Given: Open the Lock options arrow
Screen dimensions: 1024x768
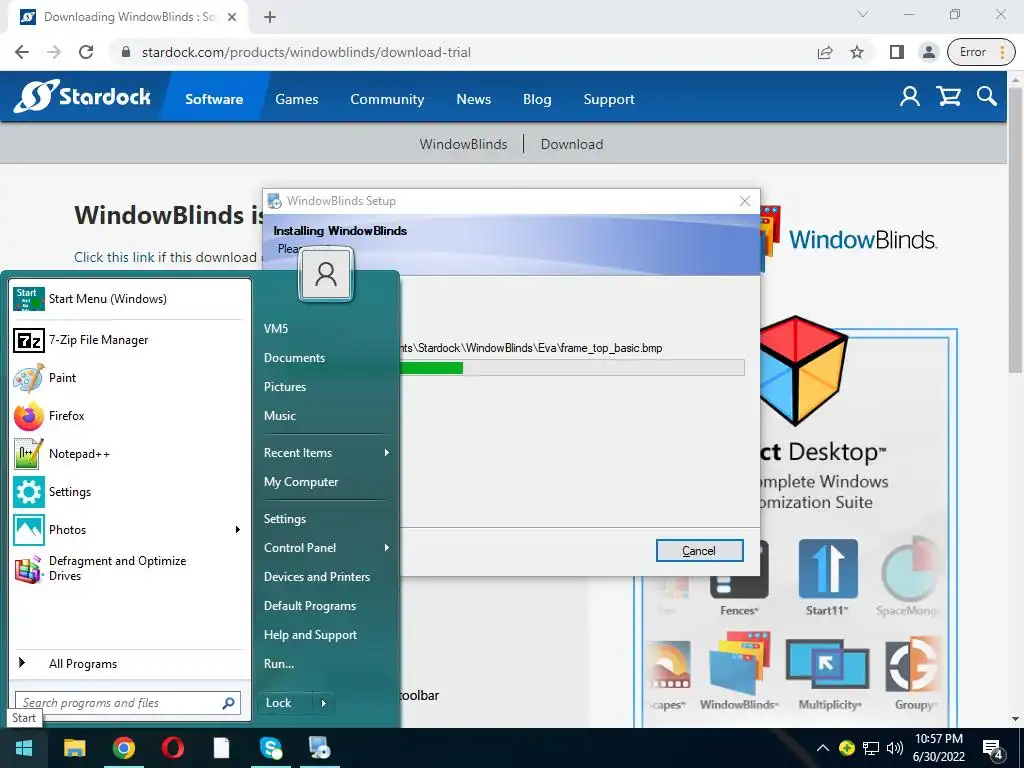Looking at the screenshot, I should coord(323,703).
